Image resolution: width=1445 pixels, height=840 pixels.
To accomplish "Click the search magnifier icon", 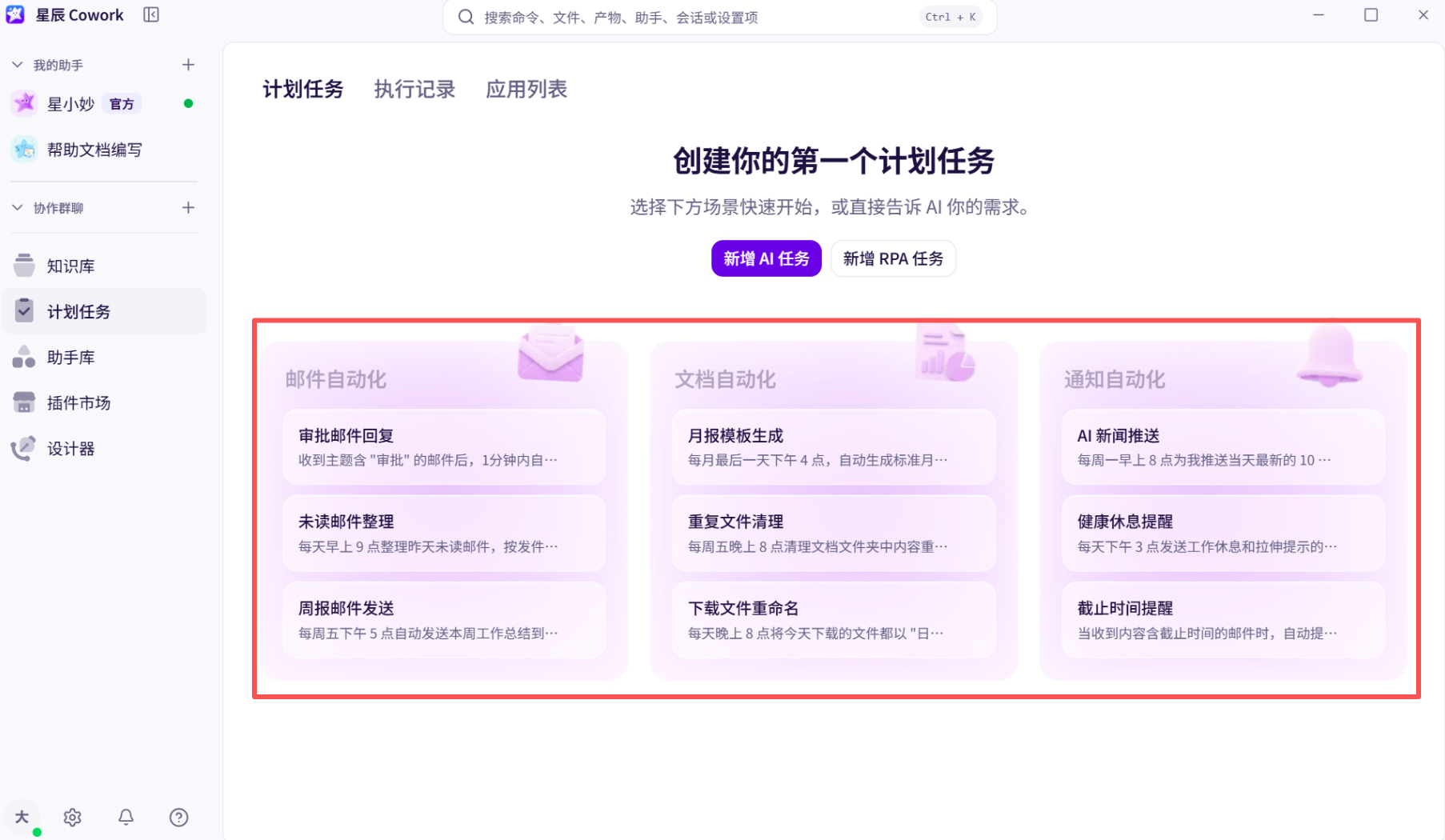I will [x=466, y=17].
